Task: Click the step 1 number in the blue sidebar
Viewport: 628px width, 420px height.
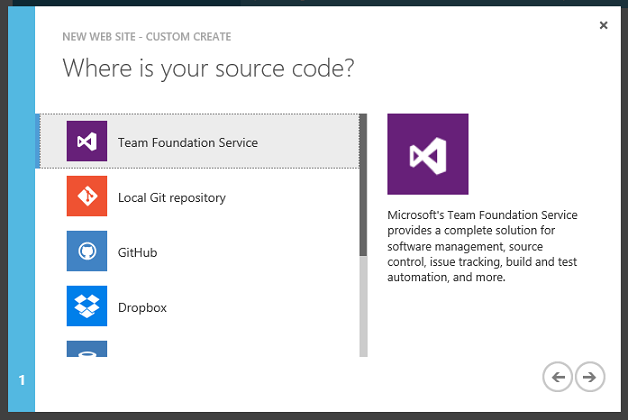Action: click(x=22, y=380)
